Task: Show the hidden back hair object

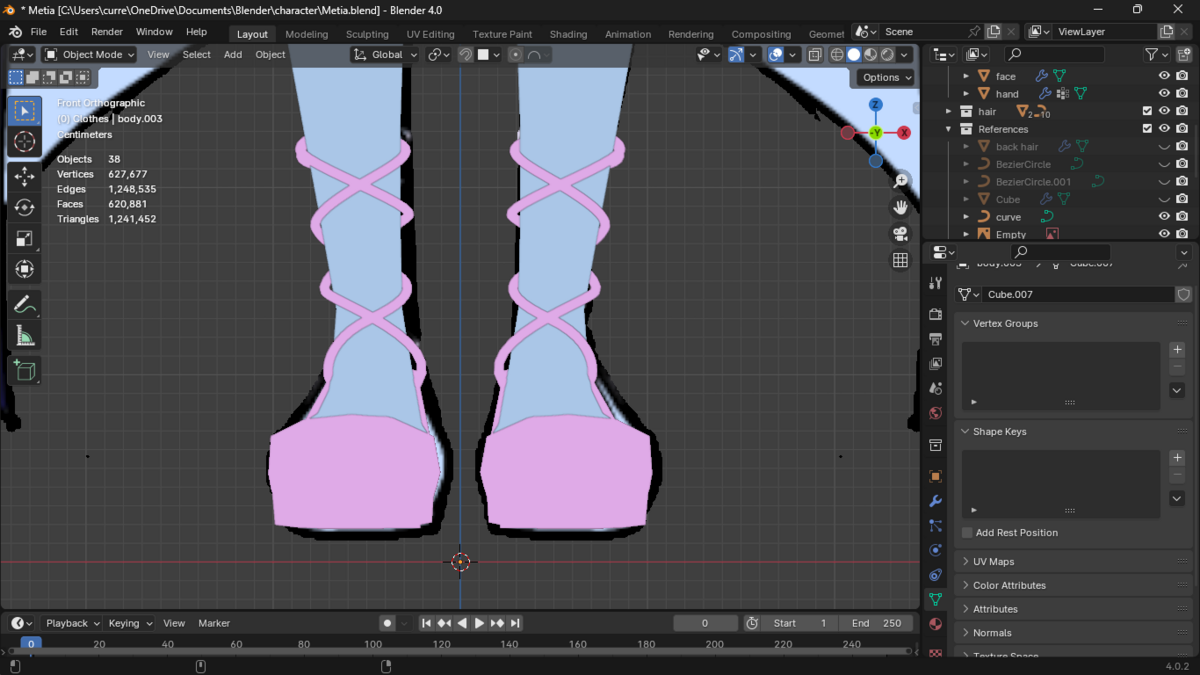Action: click(x=1164, y=147)
